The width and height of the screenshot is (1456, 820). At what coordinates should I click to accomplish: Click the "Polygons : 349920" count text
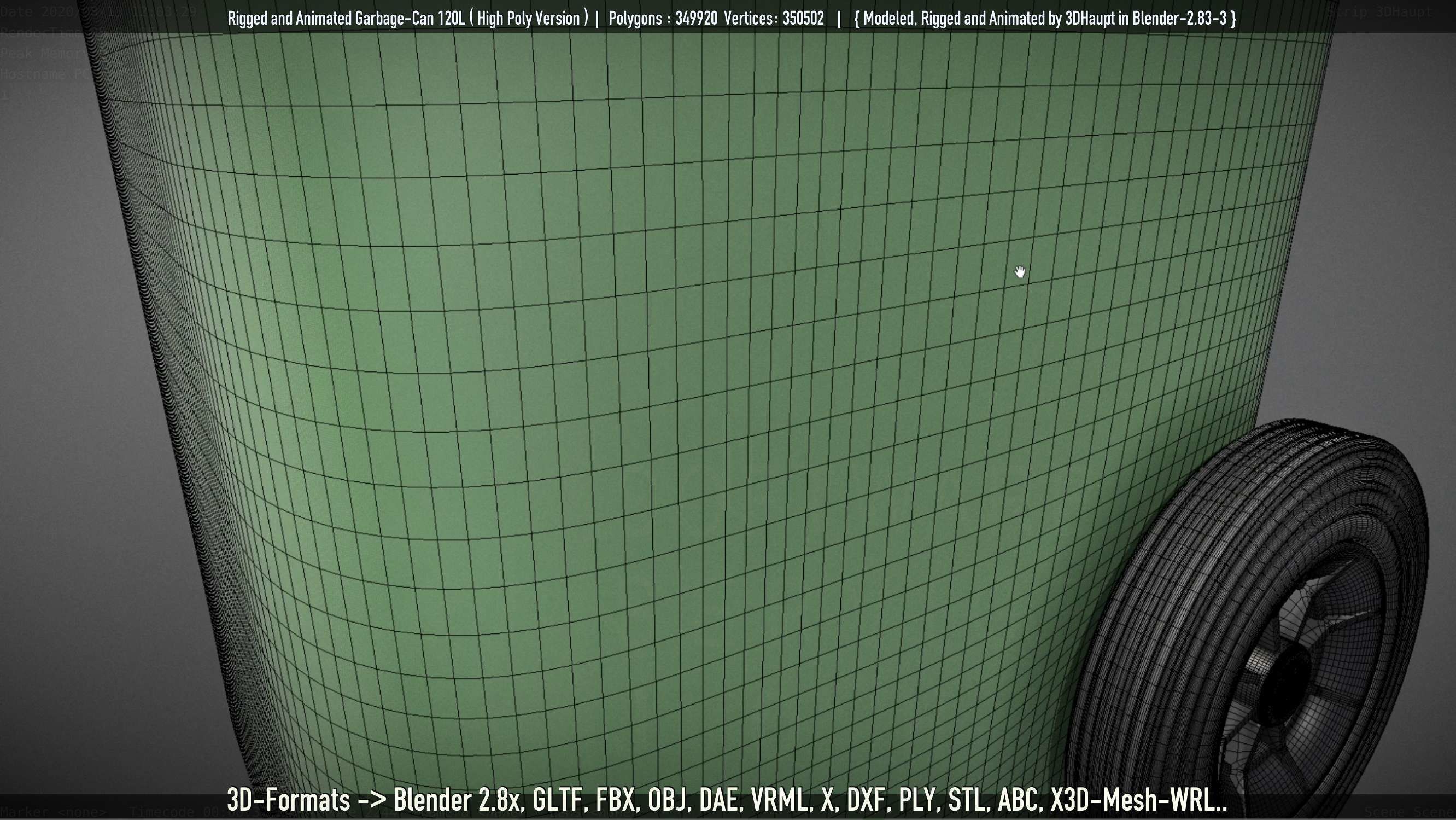pos(663,18)
